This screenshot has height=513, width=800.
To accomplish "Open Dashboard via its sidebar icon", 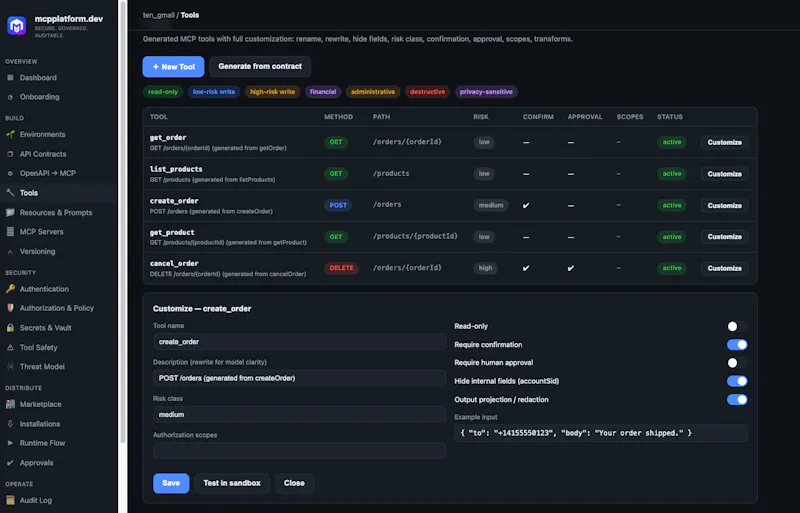I will (10, 78).
